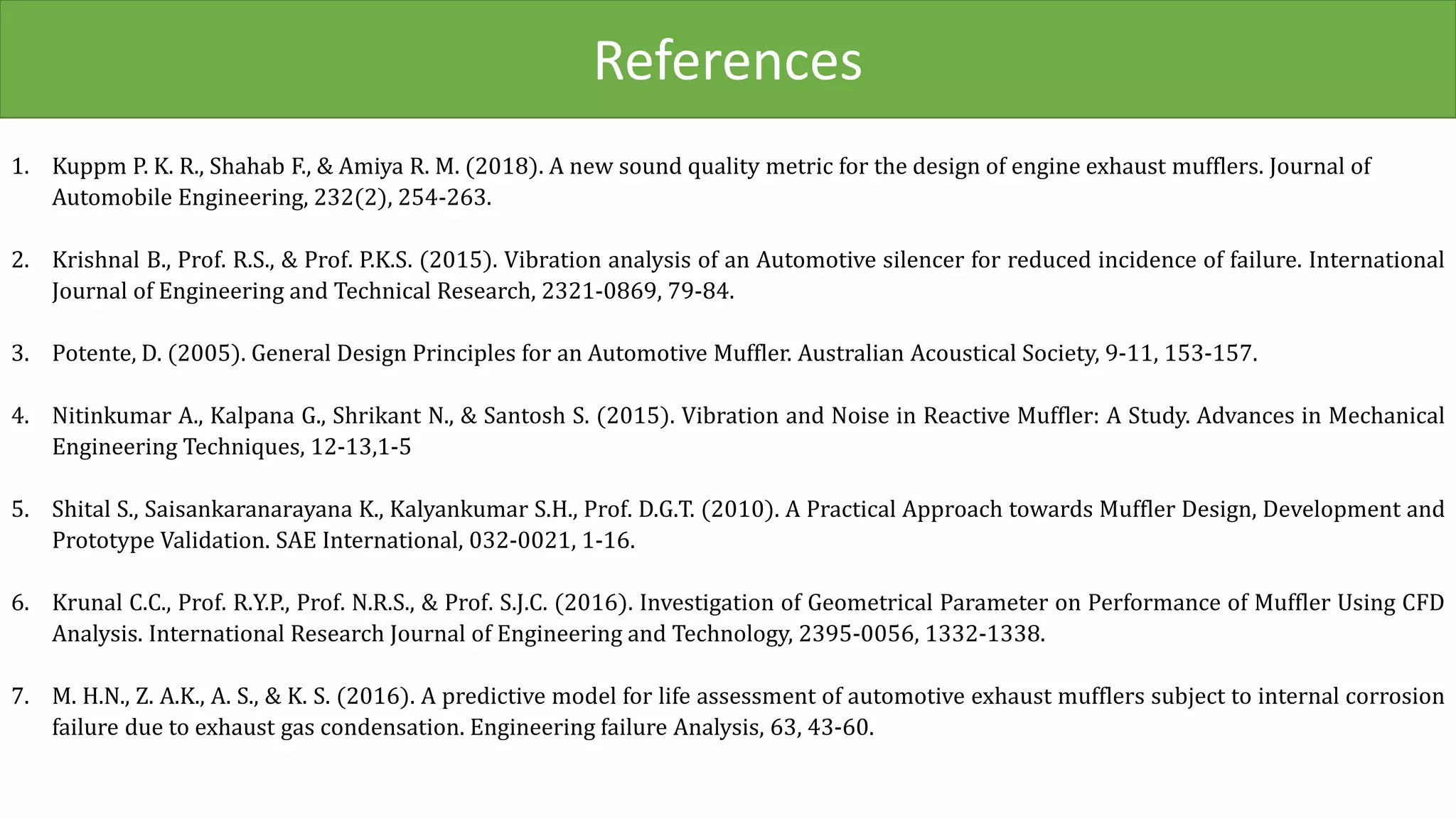Click list number 7 of the references
This screenshot has width=1456, height=819.
(20, 696)
